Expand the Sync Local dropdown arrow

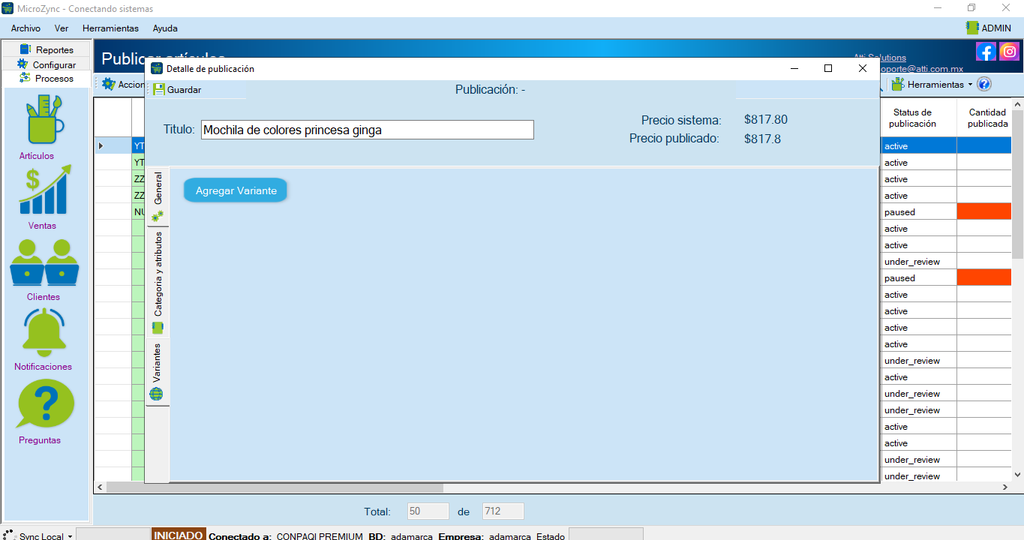70,536
